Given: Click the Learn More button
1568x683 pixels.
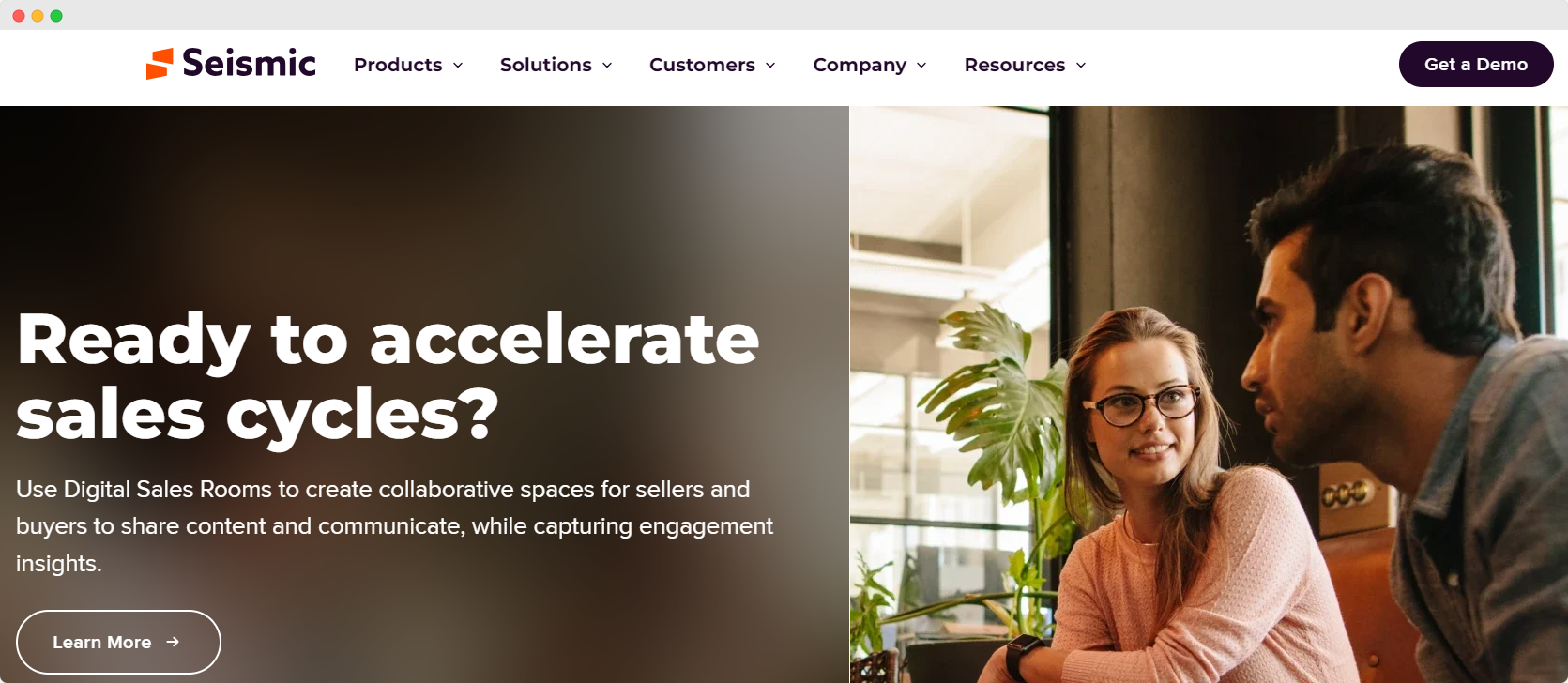Looking at the screenshot, I should click(x=118, y=642).
